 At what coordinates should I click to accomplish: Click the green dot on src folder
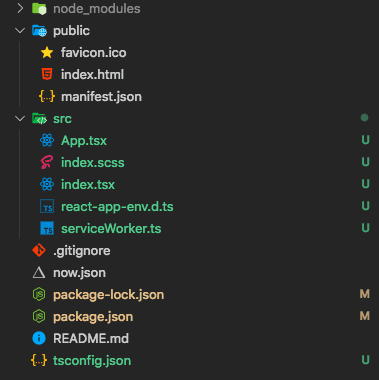coord(364,117)
